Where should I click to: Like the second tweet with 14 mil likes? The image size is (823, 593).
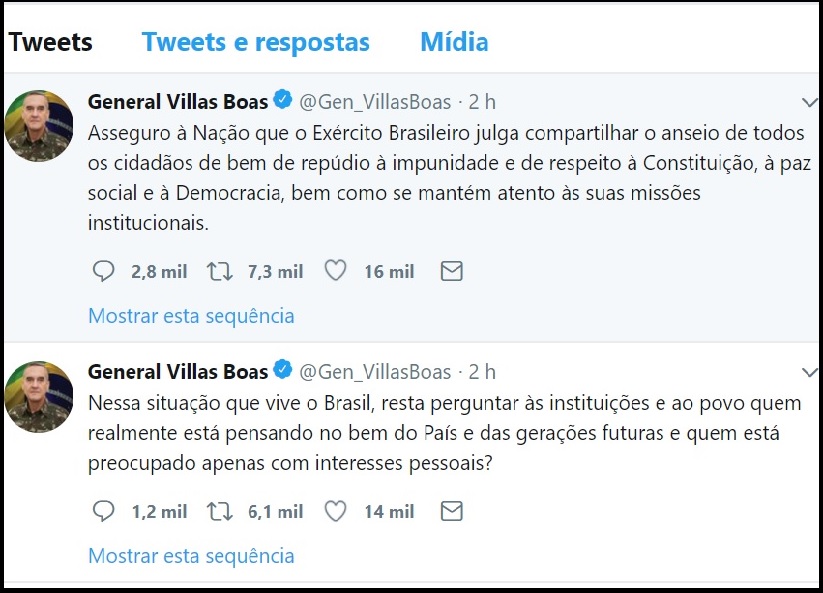tap(336, 512)
